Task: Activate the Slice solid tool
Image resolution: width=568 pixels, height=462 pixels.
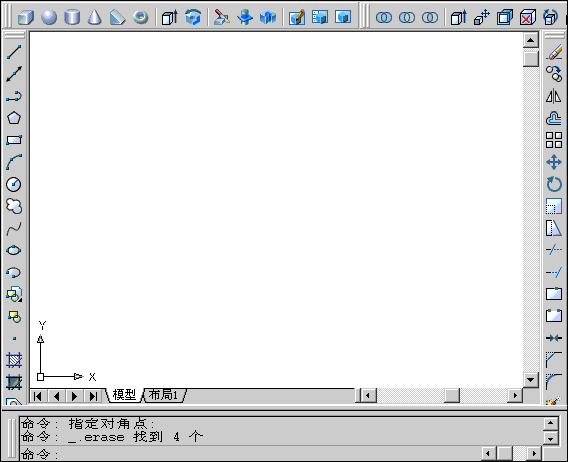Action: (x=222, y=17)
